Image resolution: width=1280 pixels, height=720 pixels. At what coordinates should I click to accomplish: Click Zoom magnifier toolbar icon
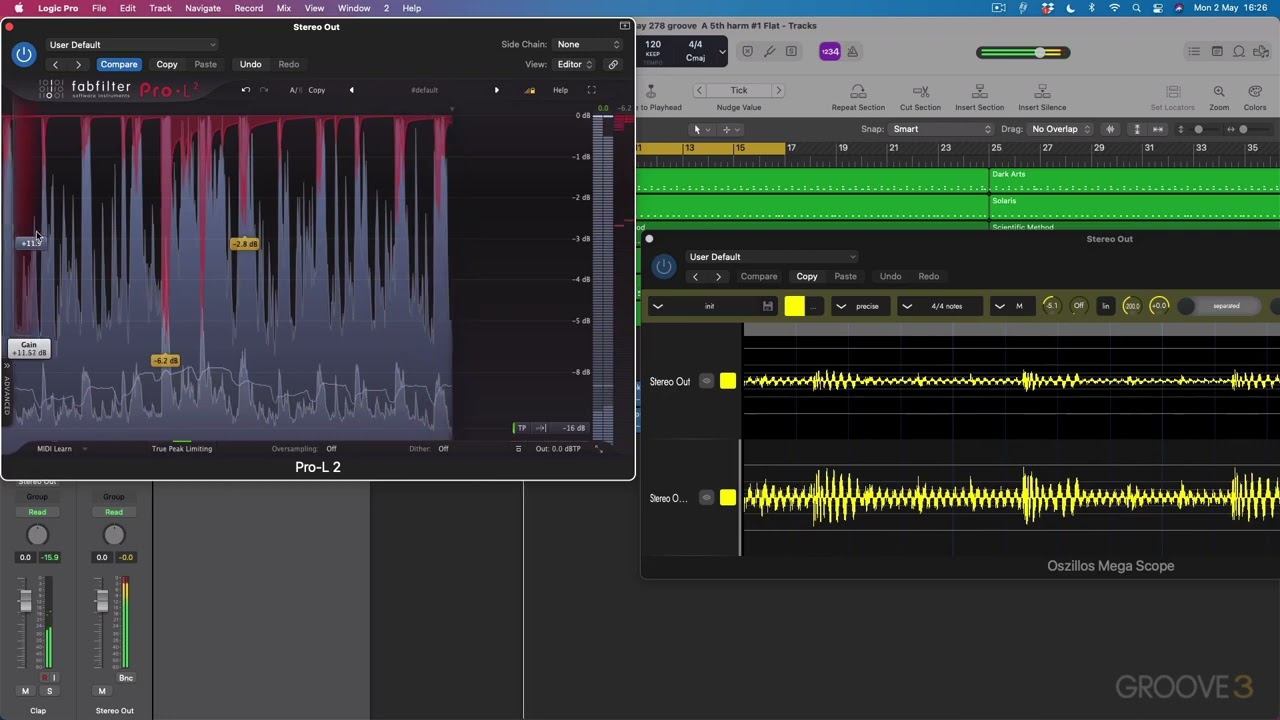click(1219, 92)
